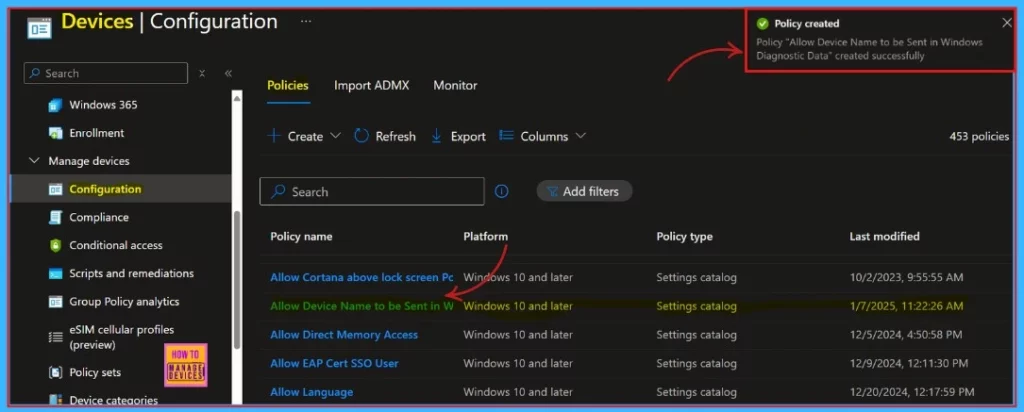The image size is (1024, 412).
Task: Switch to the Import ADMX tab
Action: [x=372, y=86]
